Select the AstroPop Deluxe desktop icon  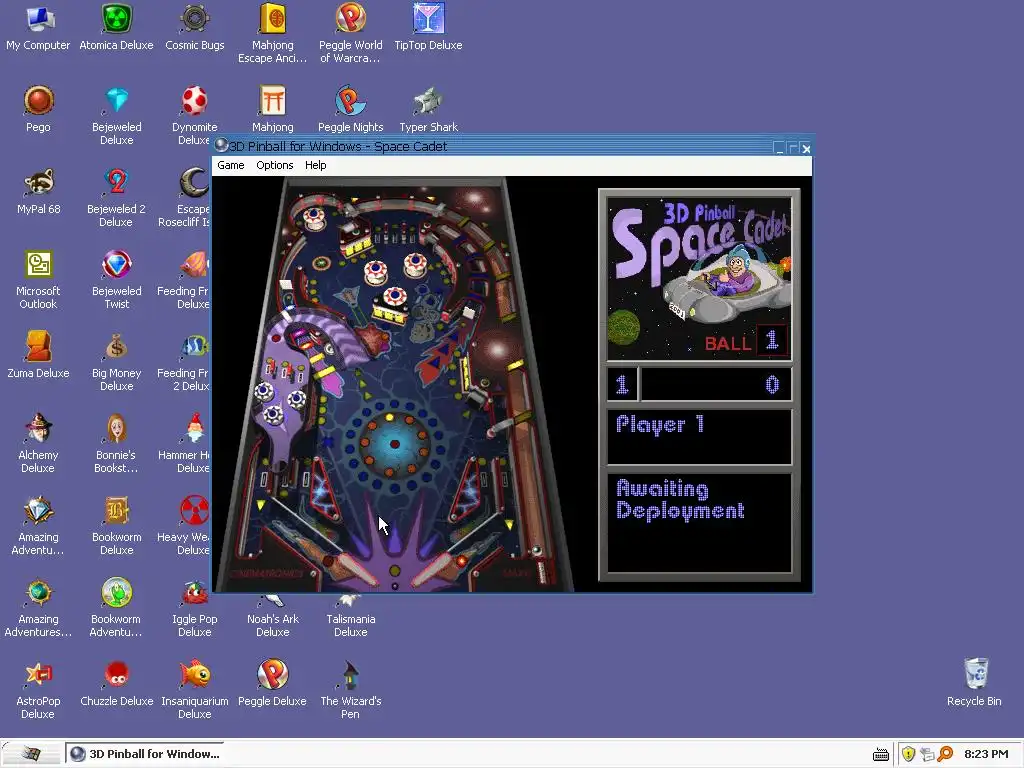click(38, 690)
